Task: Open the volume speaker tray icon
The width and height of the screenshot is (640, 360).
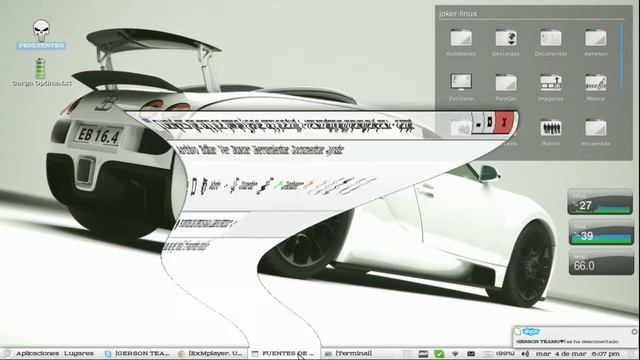Action: [x=525, y=354]
